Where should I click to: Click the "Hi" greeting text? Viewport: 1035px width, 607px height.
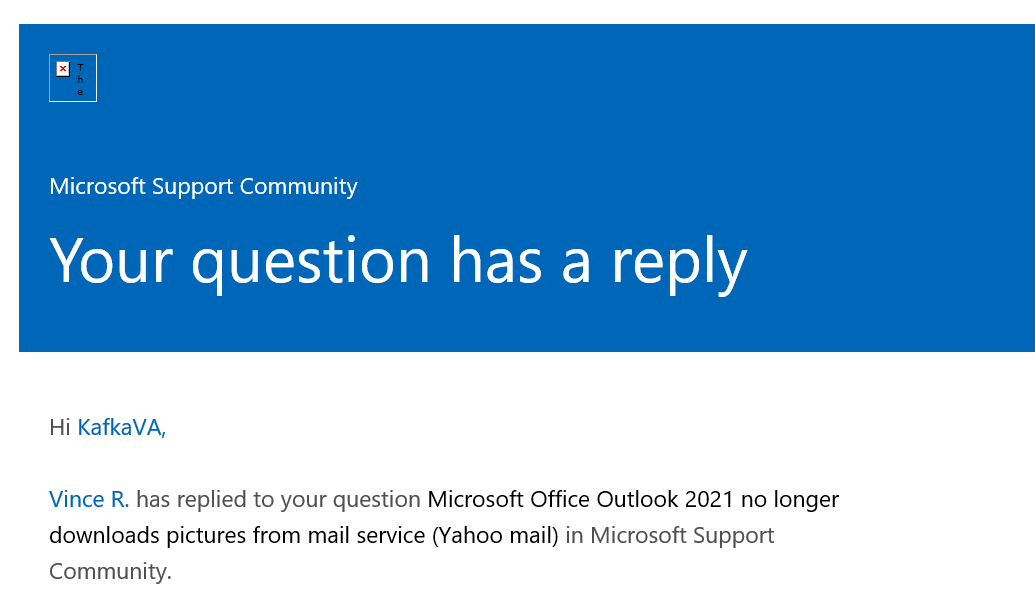click(60, 428)
